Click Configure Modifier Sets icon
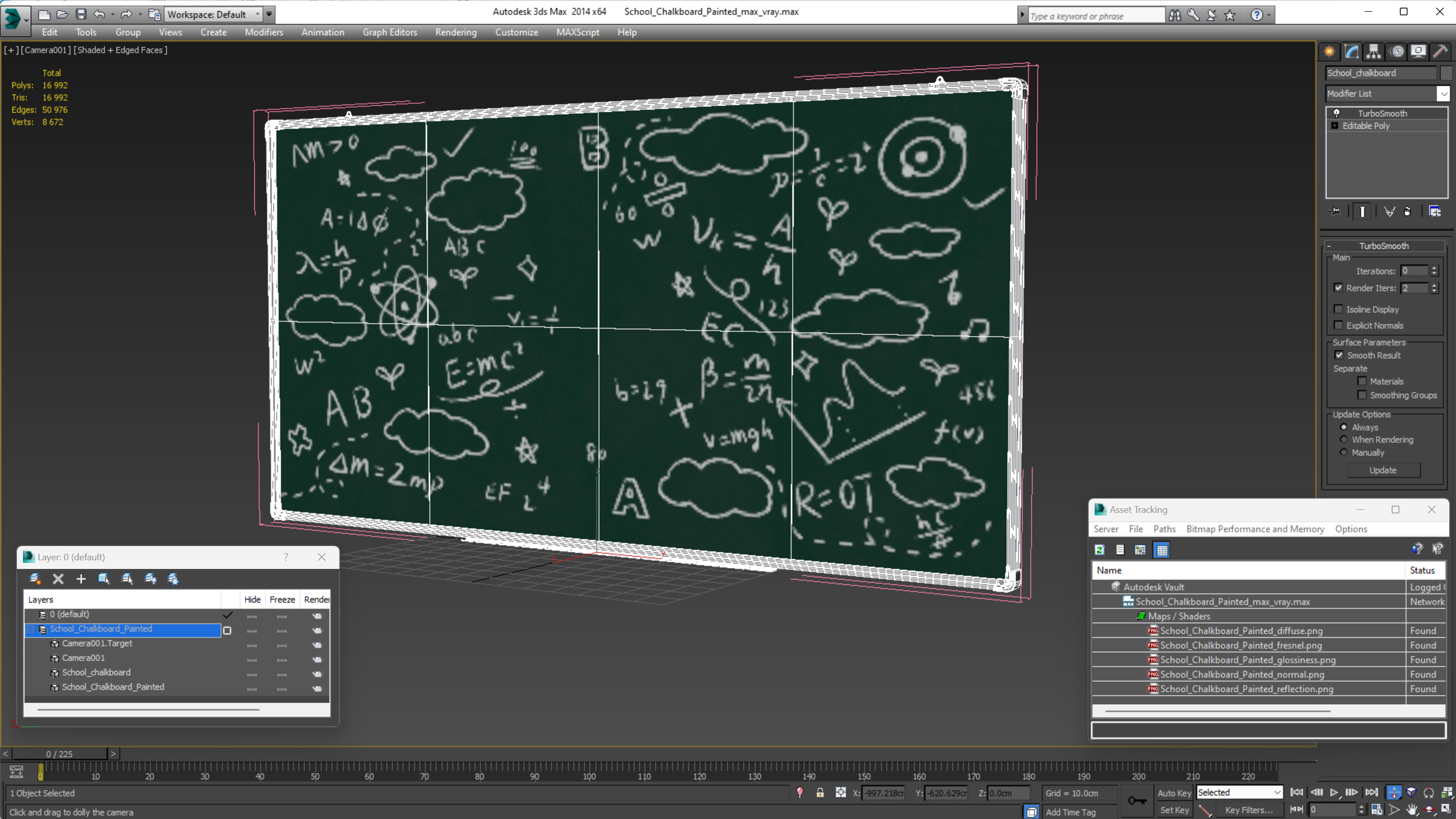1456x819 pixels. tap(1435, 211)
